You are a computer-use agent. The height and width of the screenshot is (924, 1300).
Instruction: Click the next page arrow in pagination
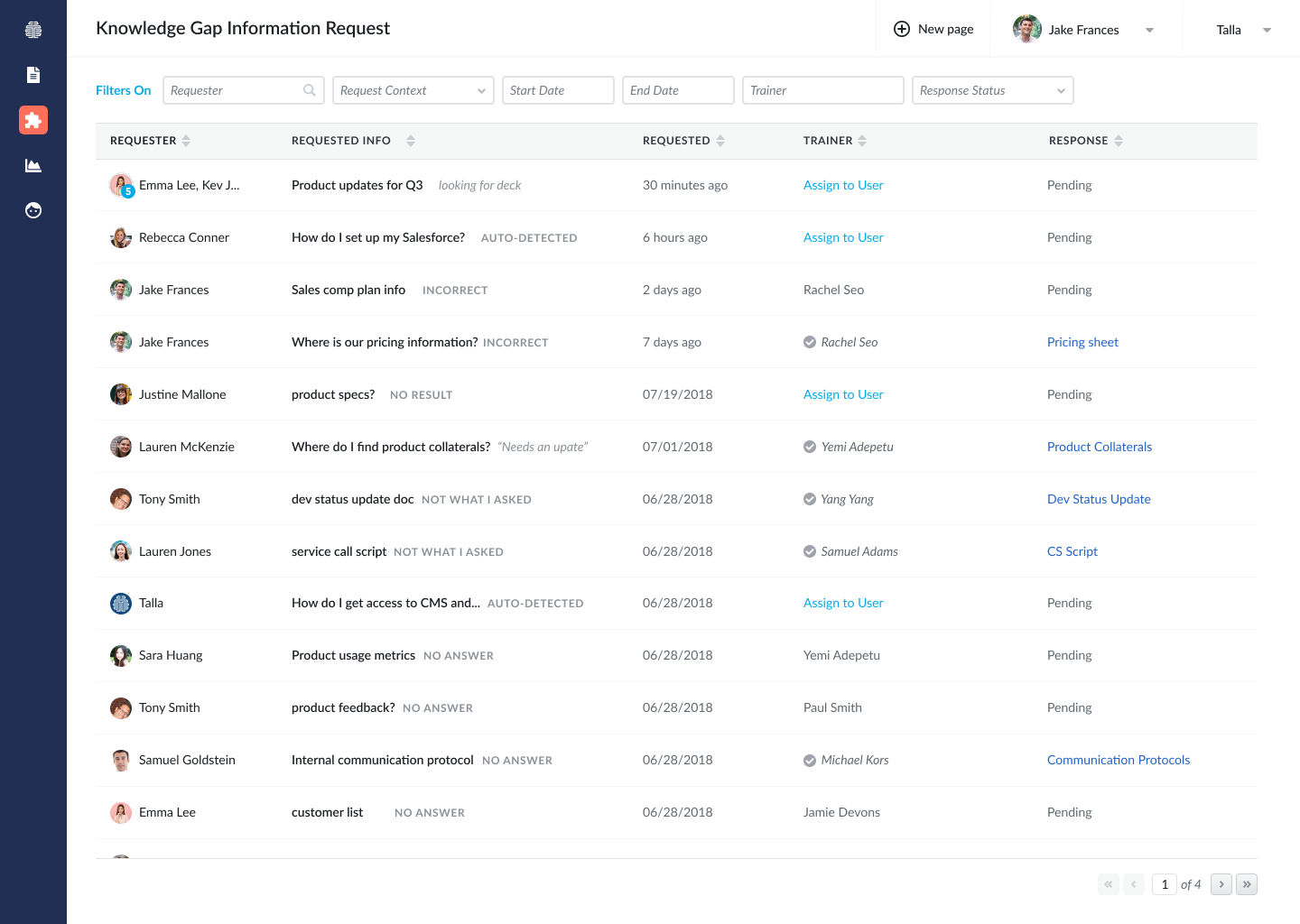click(1221, 884)
